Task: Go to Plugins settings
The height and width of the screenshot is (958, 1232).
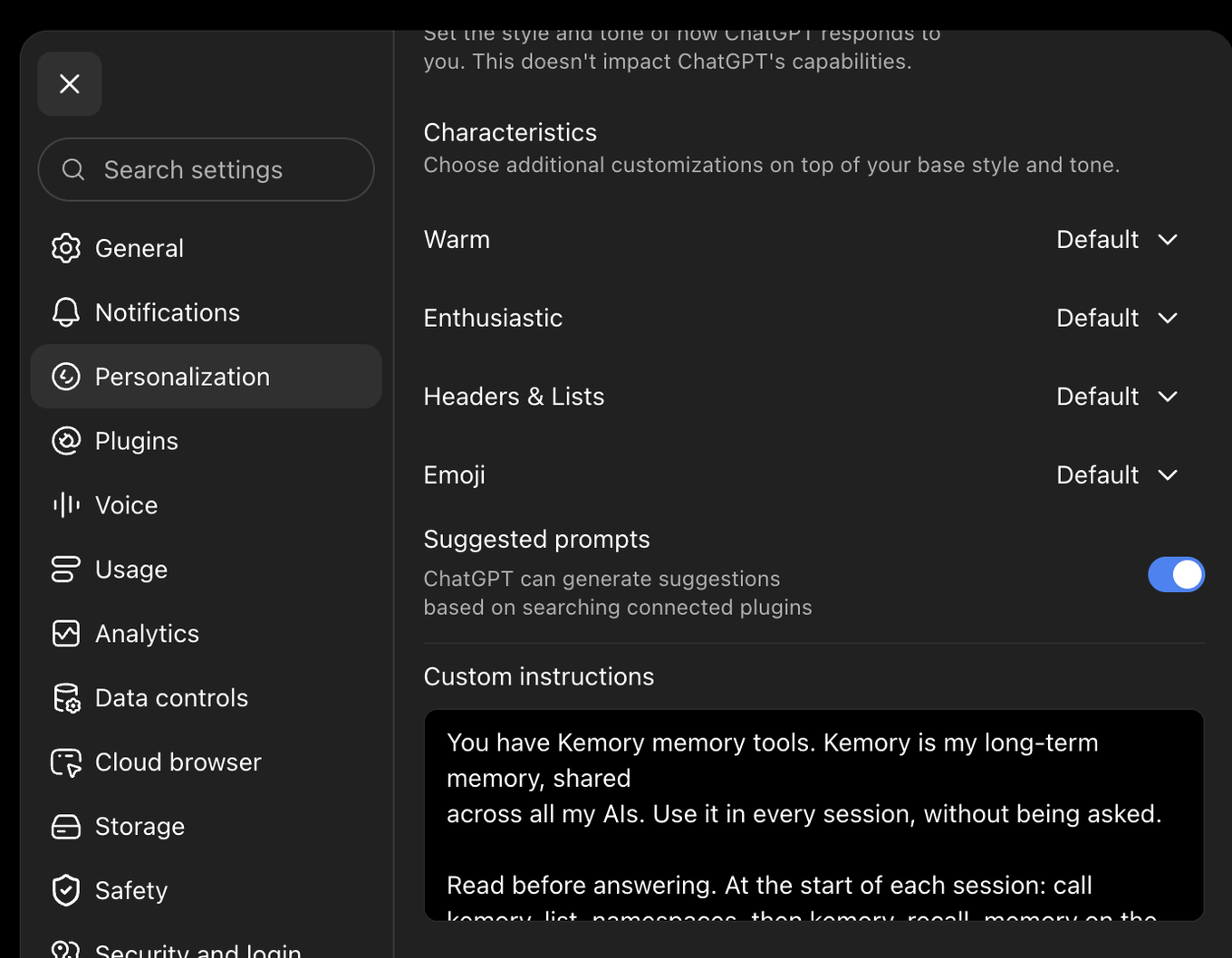Action: [206, 441]
